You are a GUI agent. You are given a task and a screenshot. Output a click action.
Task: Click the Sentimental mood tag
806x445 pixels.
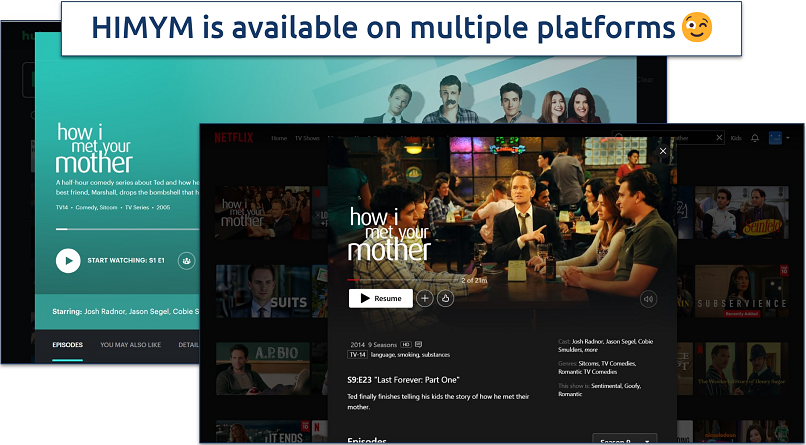[x=607, y=386]
